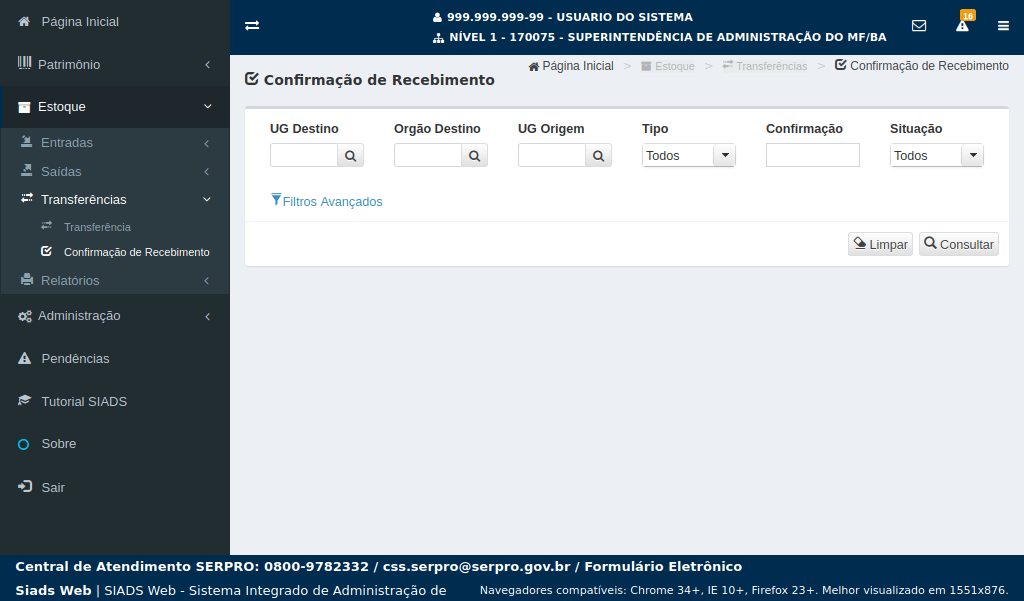
Task: Click the printer icon next to Relatórios
Action: point(27,280)
